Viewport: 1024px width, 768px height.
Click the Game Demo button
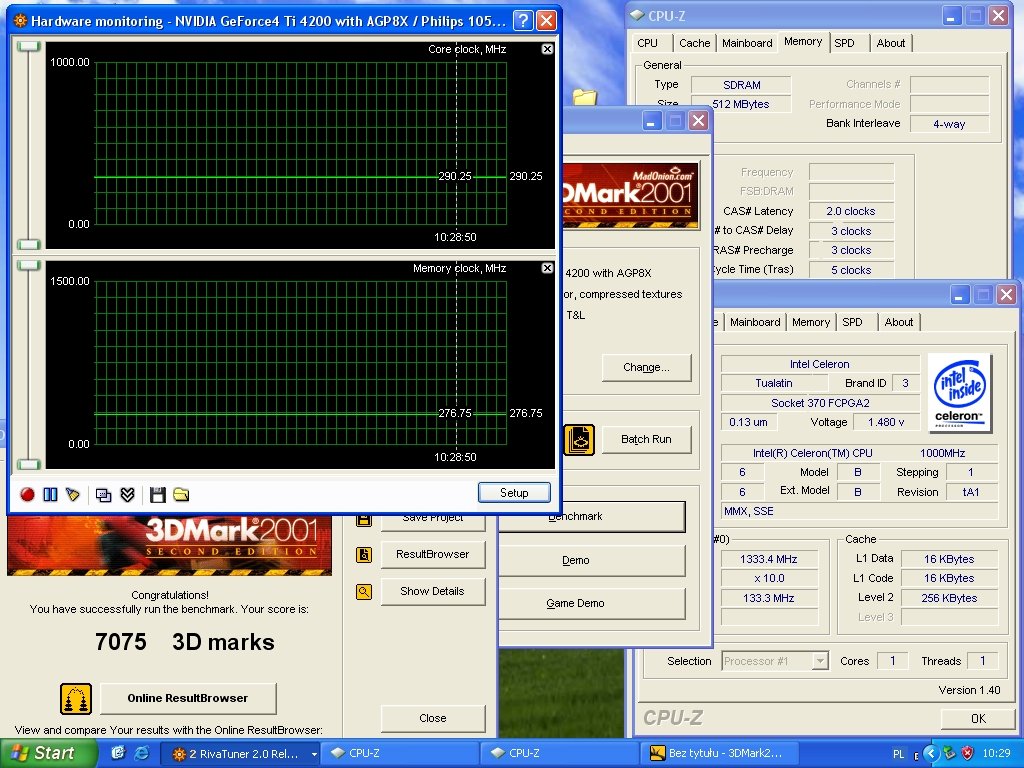coord(592,603)
